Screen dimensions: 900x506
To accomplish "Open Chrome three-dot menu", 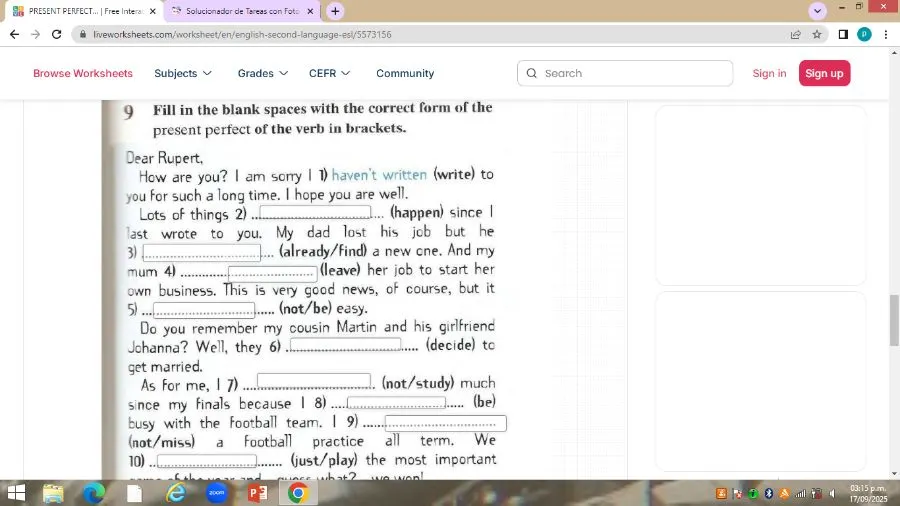I will (886, 34).
